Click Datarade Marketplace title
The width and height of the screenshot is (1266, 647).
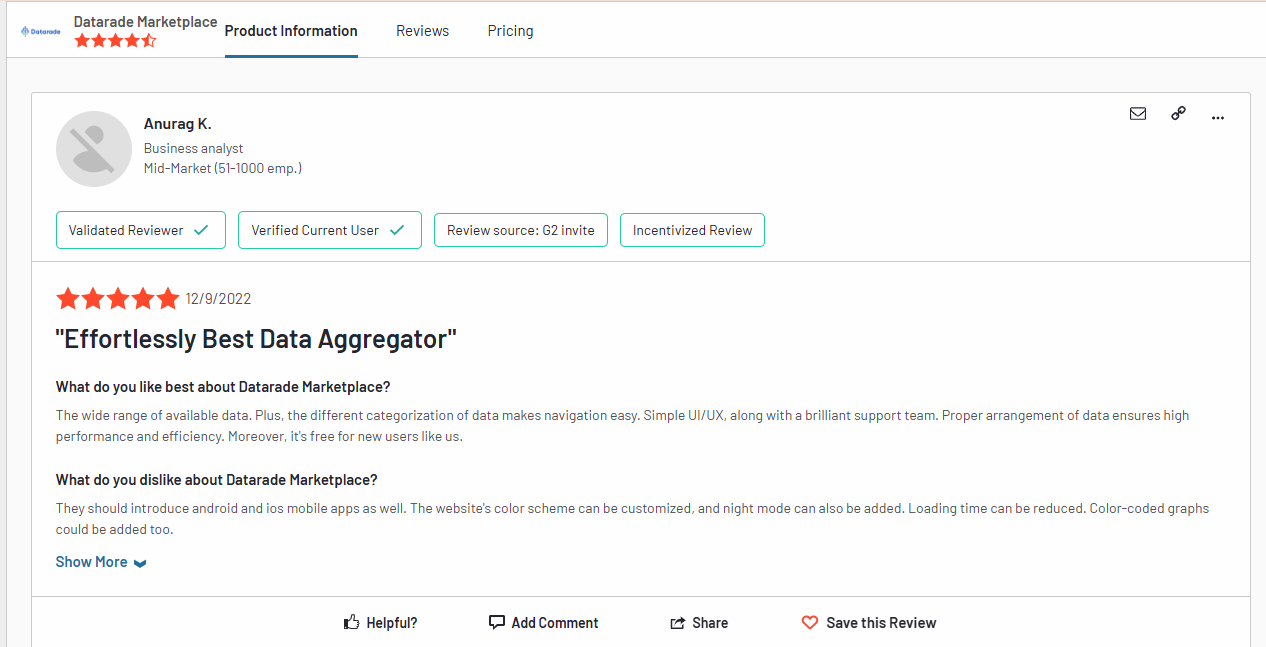click(x=146, y=21)
